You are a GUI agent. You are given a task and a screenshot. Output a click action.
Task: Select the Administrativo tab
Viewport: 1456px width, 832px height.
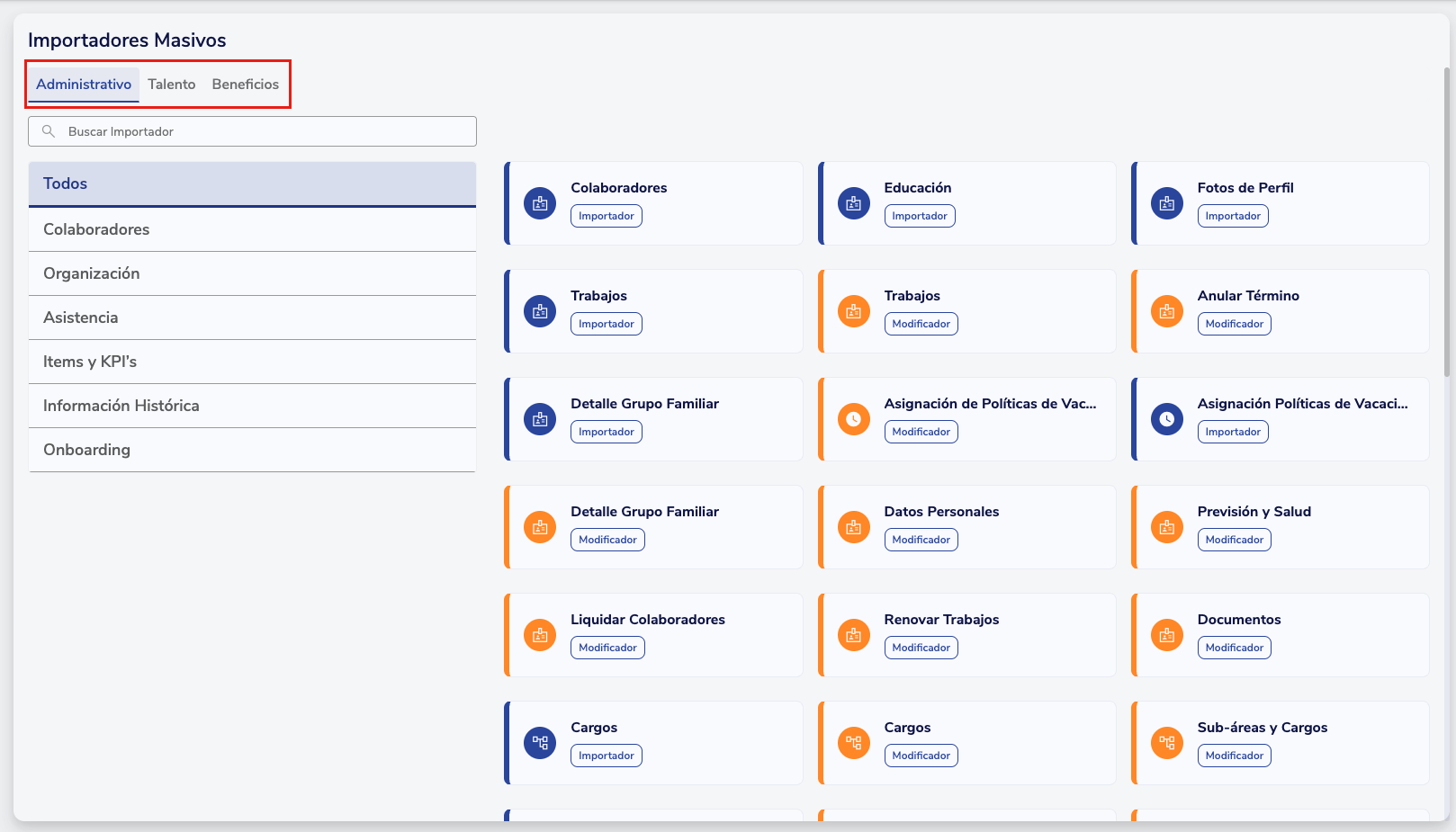coord(84,85)
